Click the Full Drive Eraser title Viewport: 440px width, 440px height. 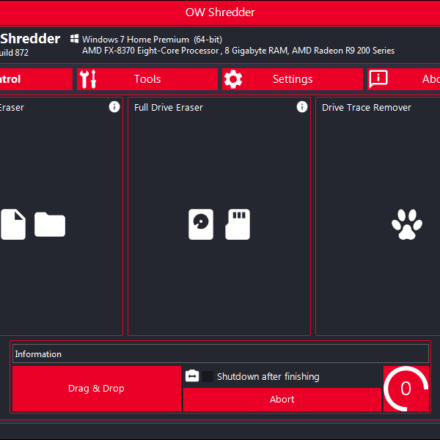pyautogui.click(x=168, y=108)
